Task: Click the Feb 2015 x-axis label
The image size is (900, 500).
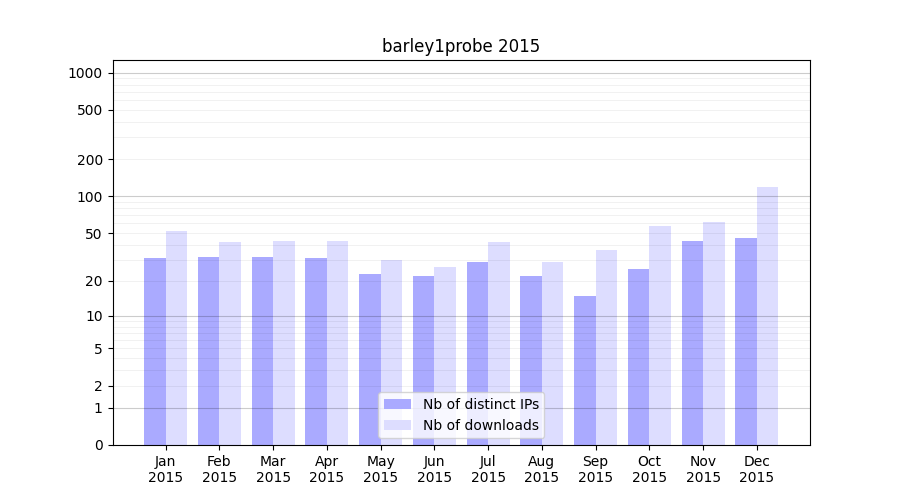Action: click(x=219, y=469)
